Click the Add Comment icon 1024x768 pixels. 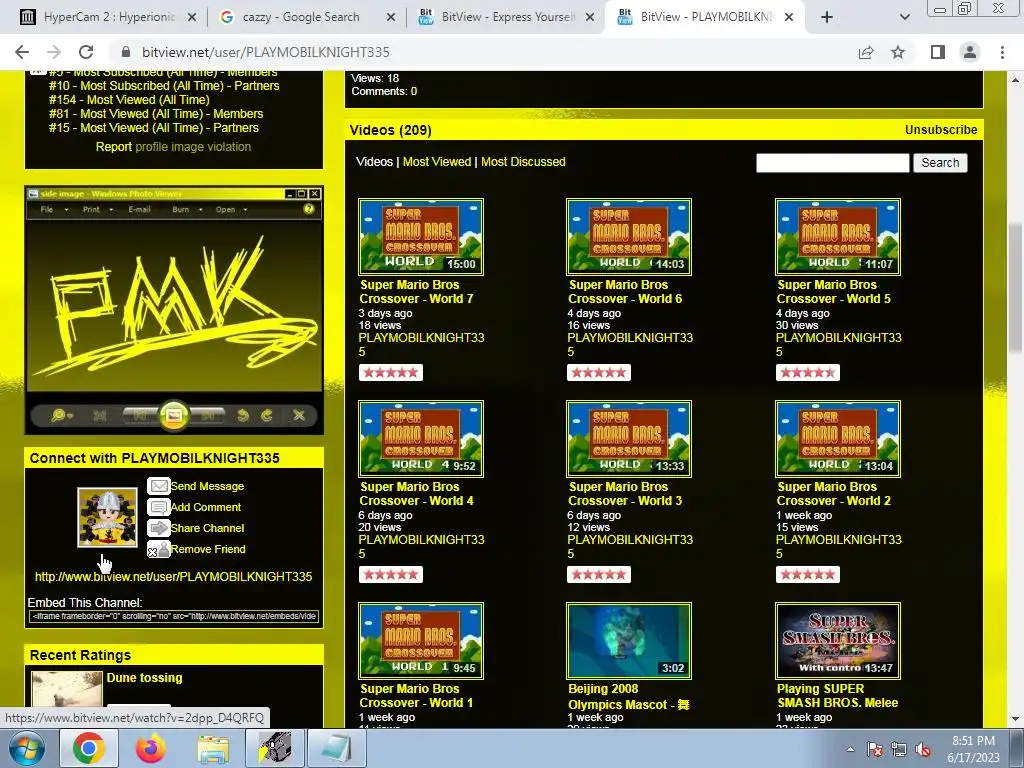point(159,507)
